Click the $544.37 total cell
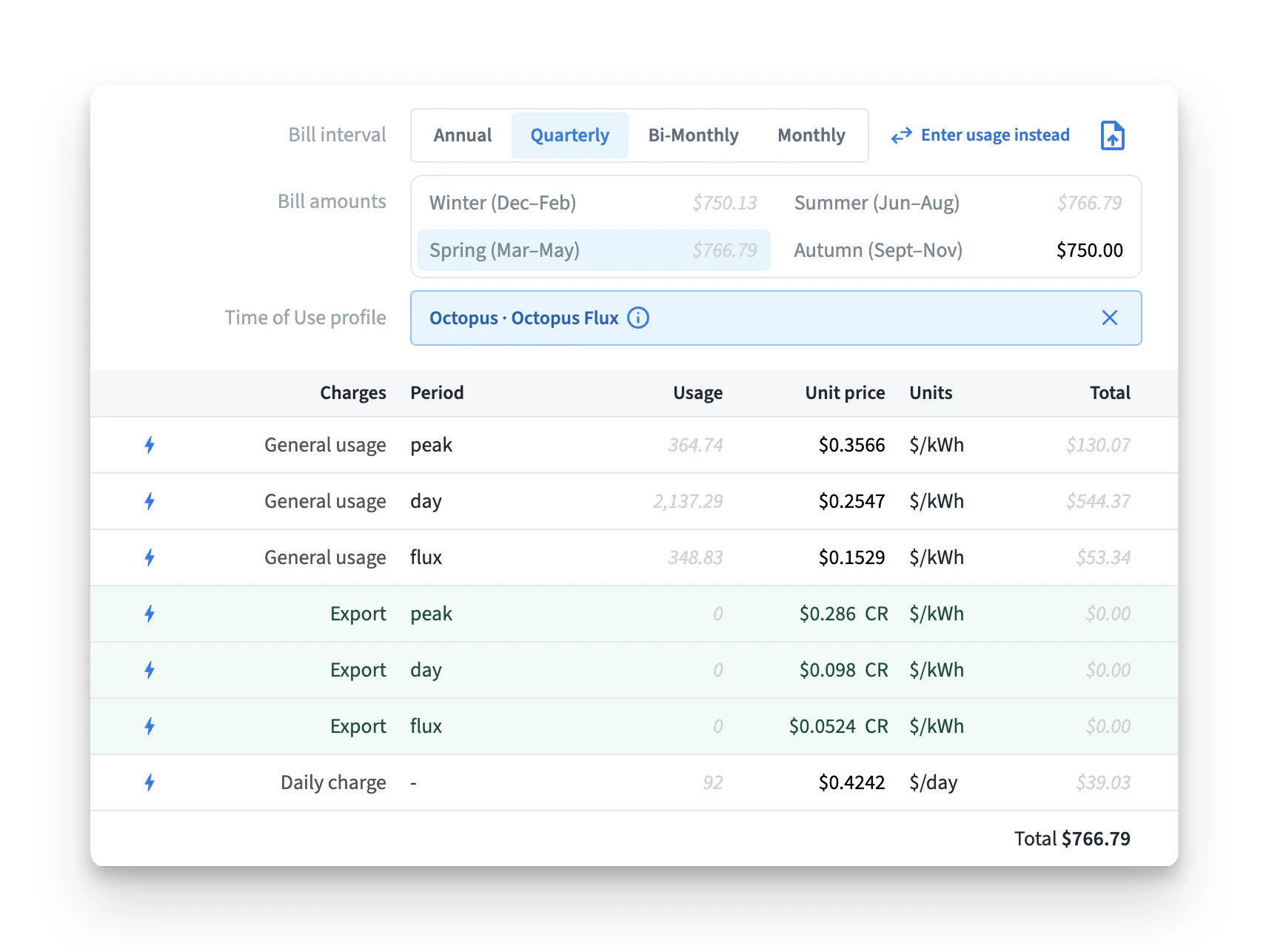Image resolution: width=1269 pixels, height=952 pixels. (x=1098, y=501)
